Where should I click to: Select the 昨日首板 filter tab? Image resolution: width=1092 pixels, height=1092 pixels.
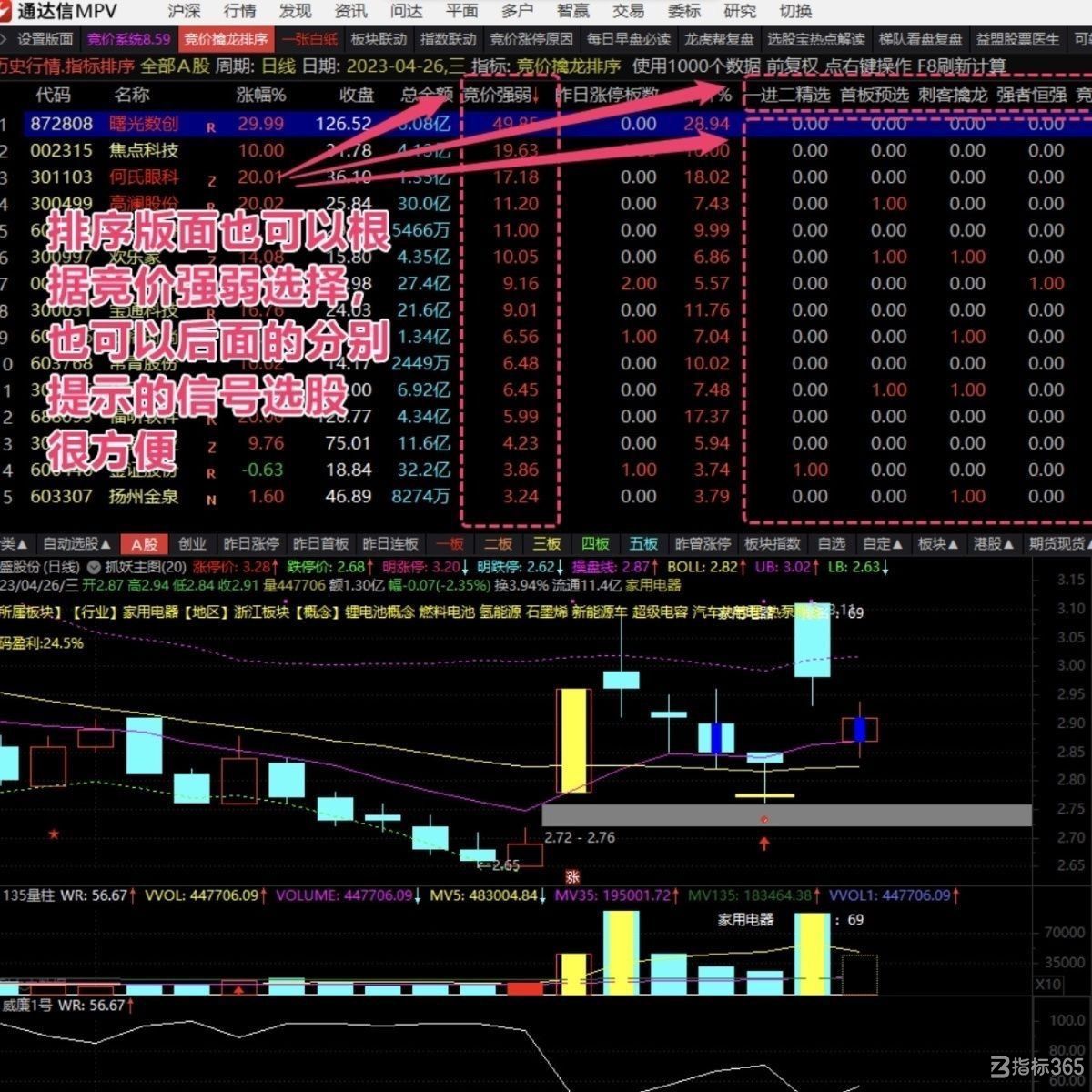point(320,544)
